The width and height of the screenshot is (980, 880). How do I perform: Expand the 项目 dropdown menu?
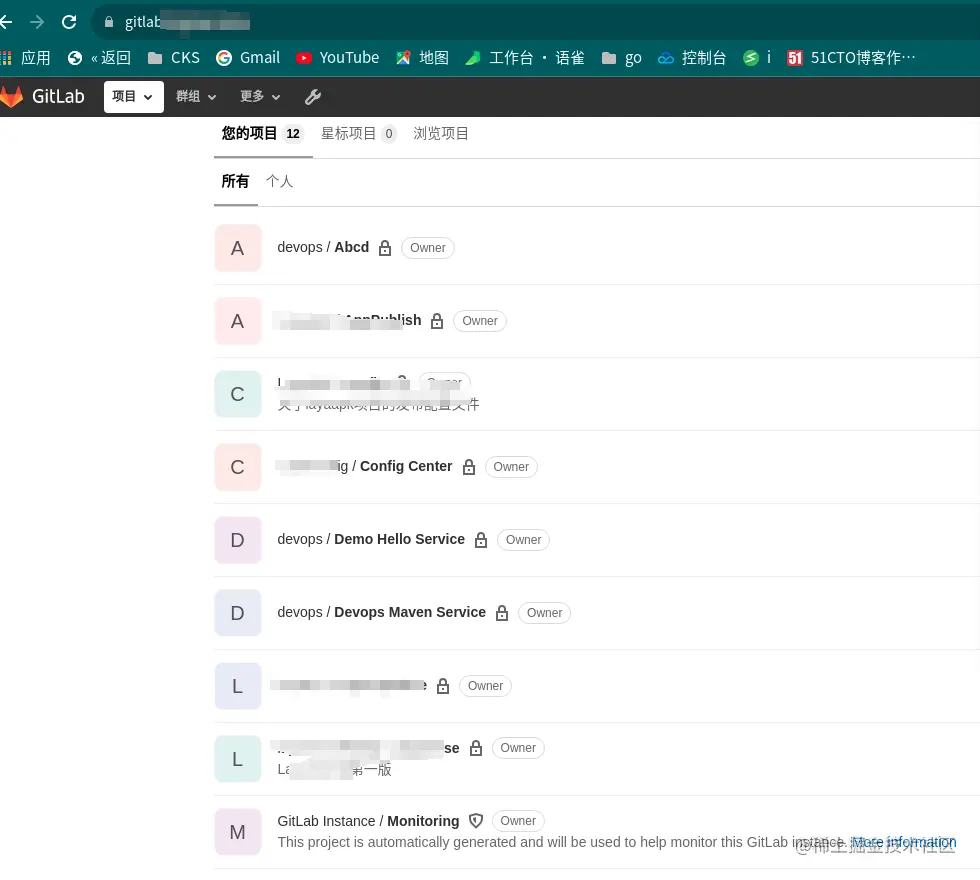pyautogui.click(x=134, y=97)
